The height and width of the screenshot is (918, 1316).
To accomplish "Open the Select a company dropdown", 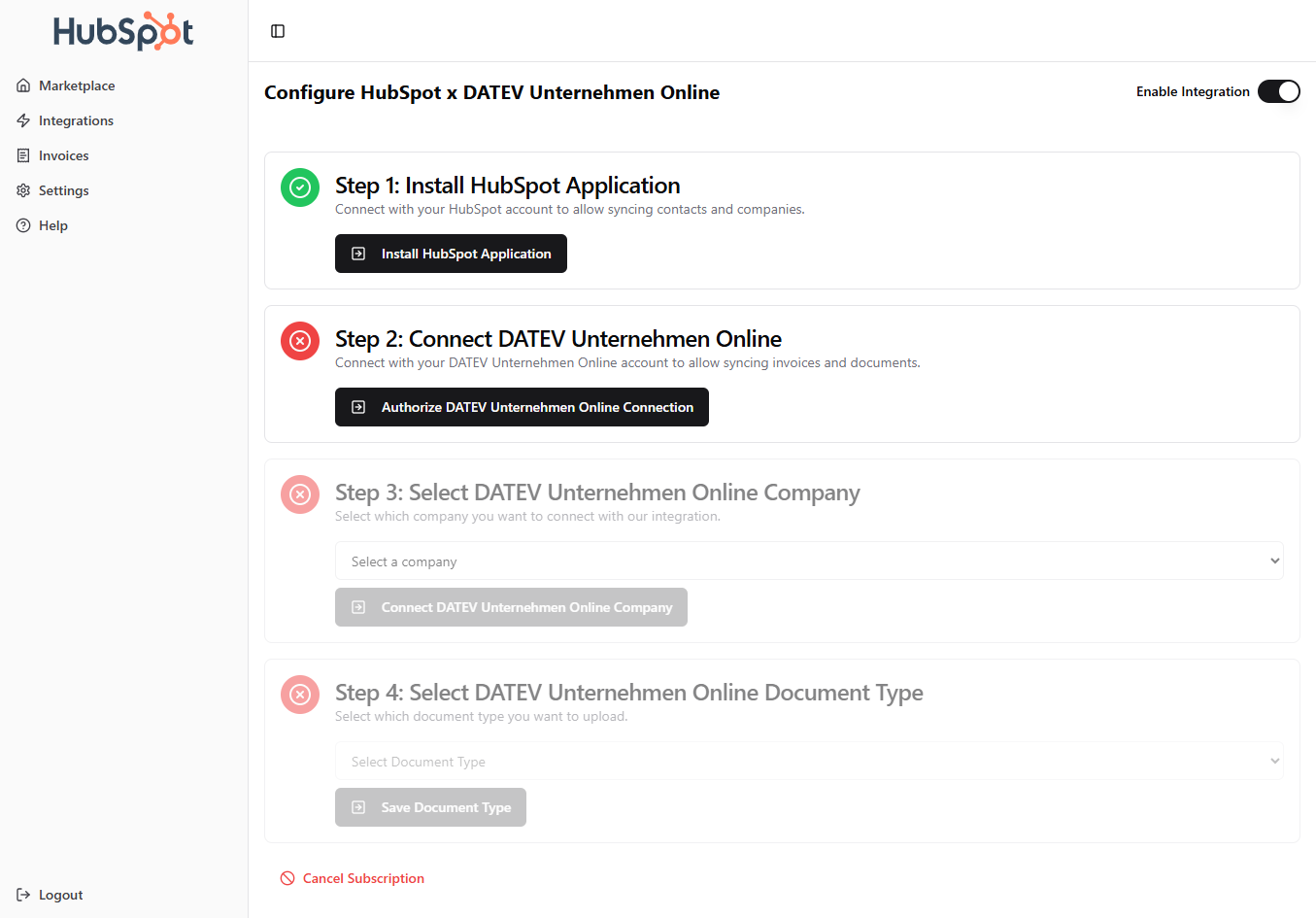I will [x=809, y=561].
